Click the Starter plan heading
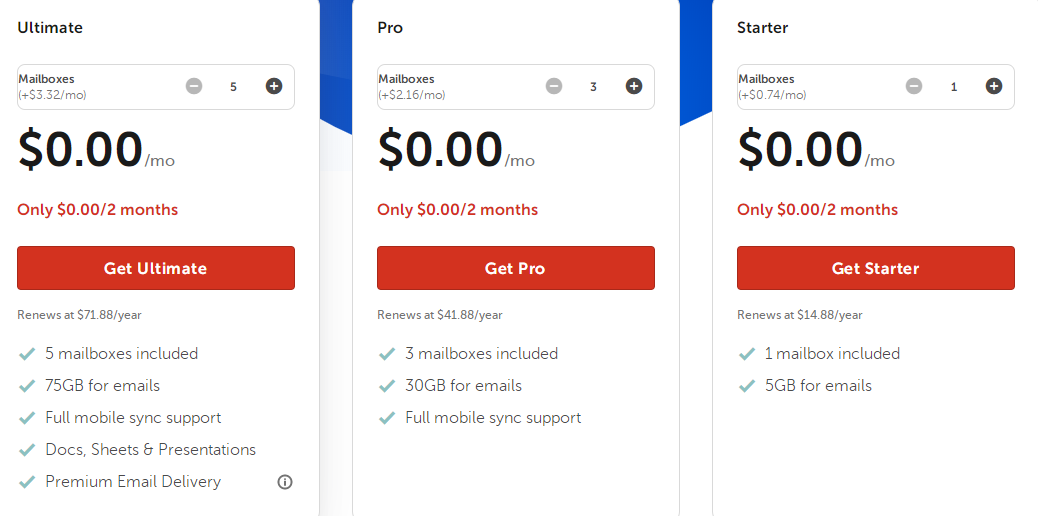 pyautogui.click(x=763, y=28)
